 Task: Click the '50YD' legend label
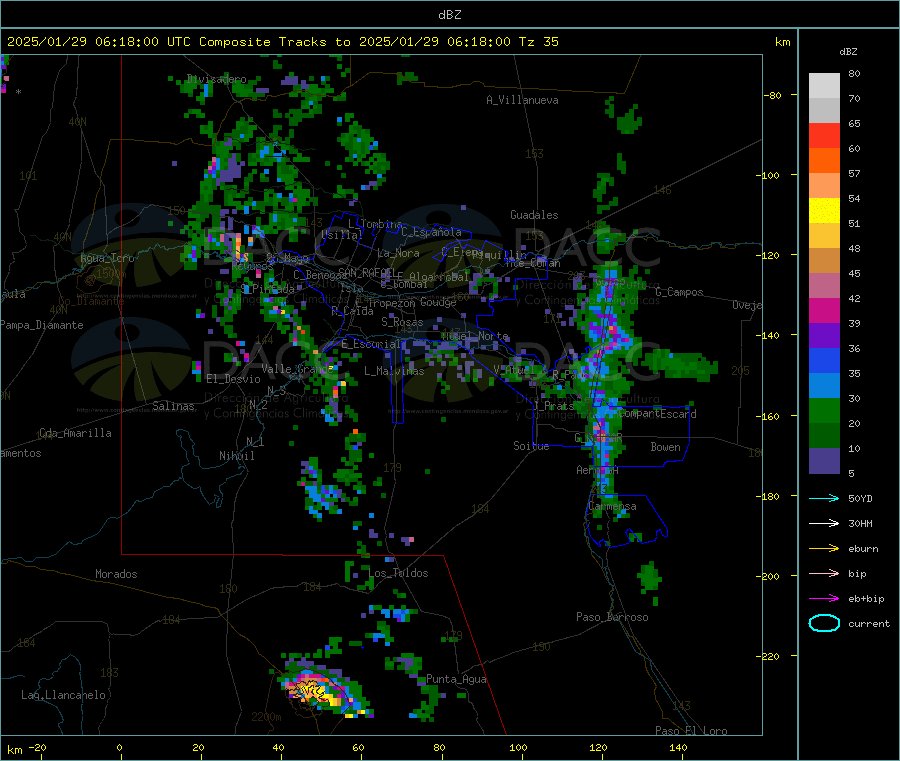point(860,498)
